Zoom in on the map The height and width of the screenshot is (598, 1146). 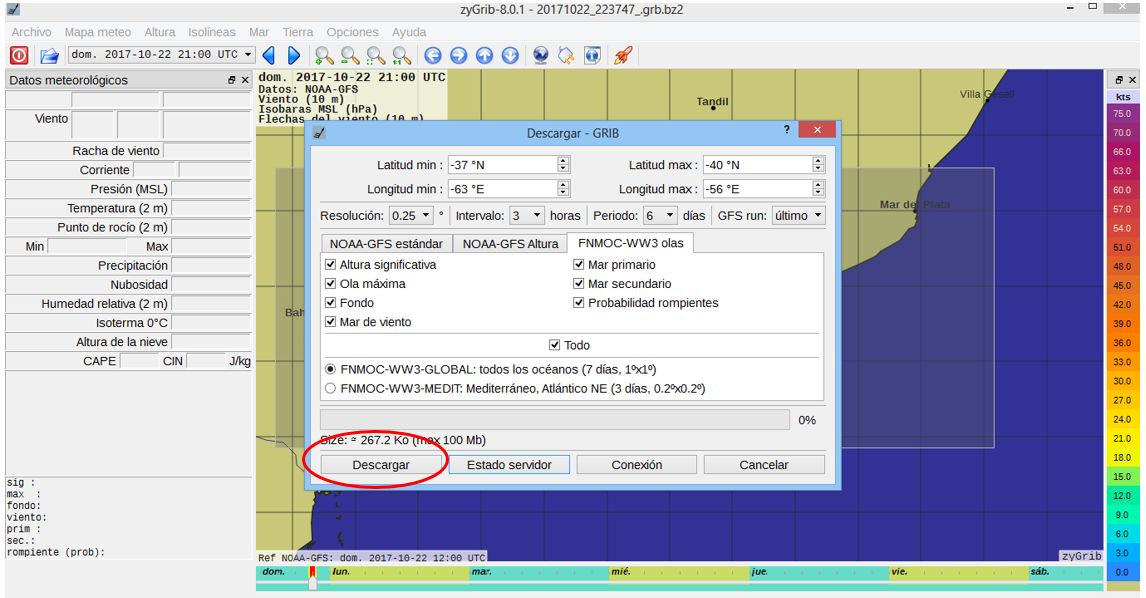tap(324, 56)
